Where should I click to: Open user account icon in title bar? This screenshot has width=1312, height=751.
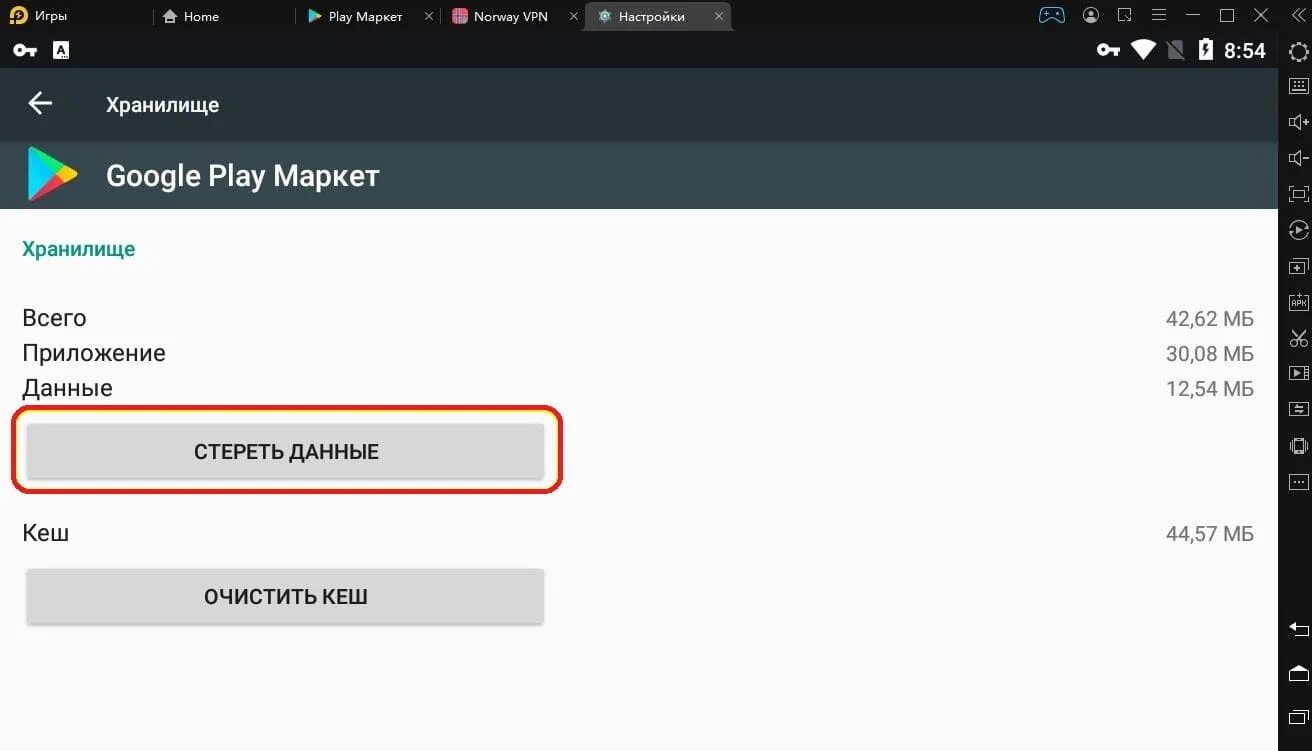[x=1091, y=16]
